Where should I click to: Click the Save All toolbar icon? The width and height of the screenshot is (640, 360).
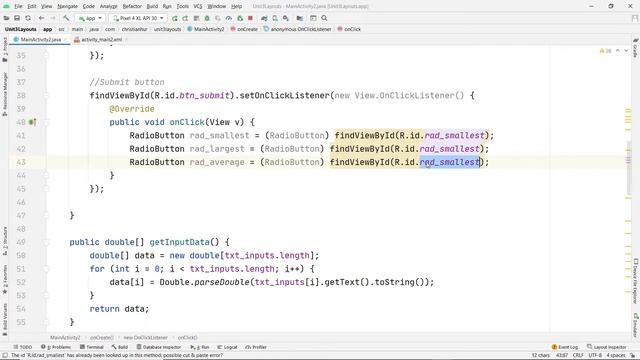point(17,18)
